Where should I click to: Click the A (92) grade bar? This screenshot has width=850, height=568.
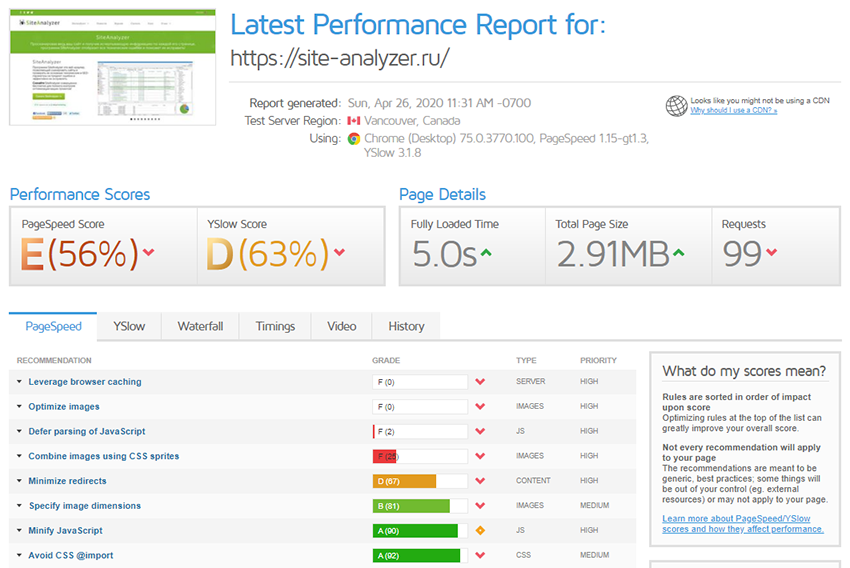tap(420, 556)
